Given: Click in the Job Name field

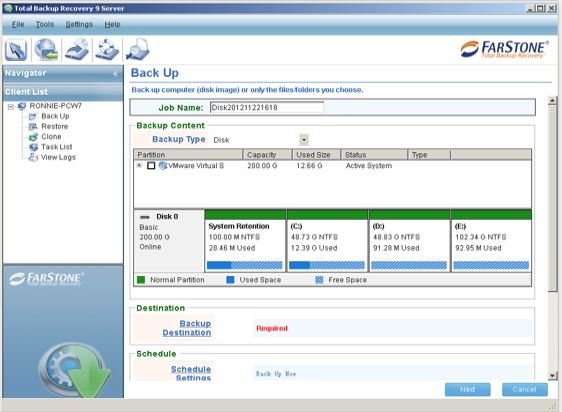Looking at the screenshot, I should [x=267, y=108].
